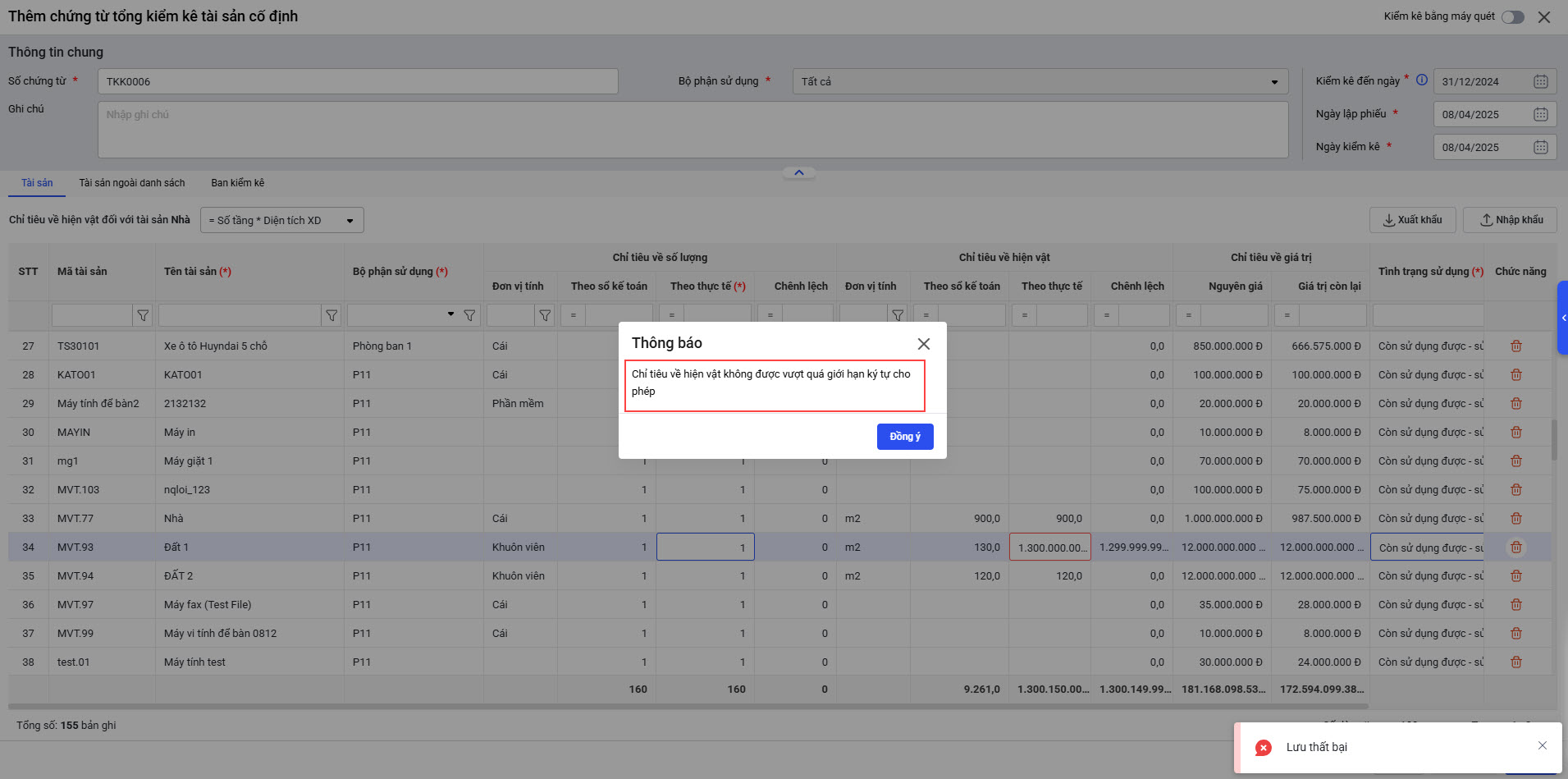Delete the MVT.94 row via trash icon
The width and height of the screenshot is (1568, 779).
click(x=1515, y=576)
